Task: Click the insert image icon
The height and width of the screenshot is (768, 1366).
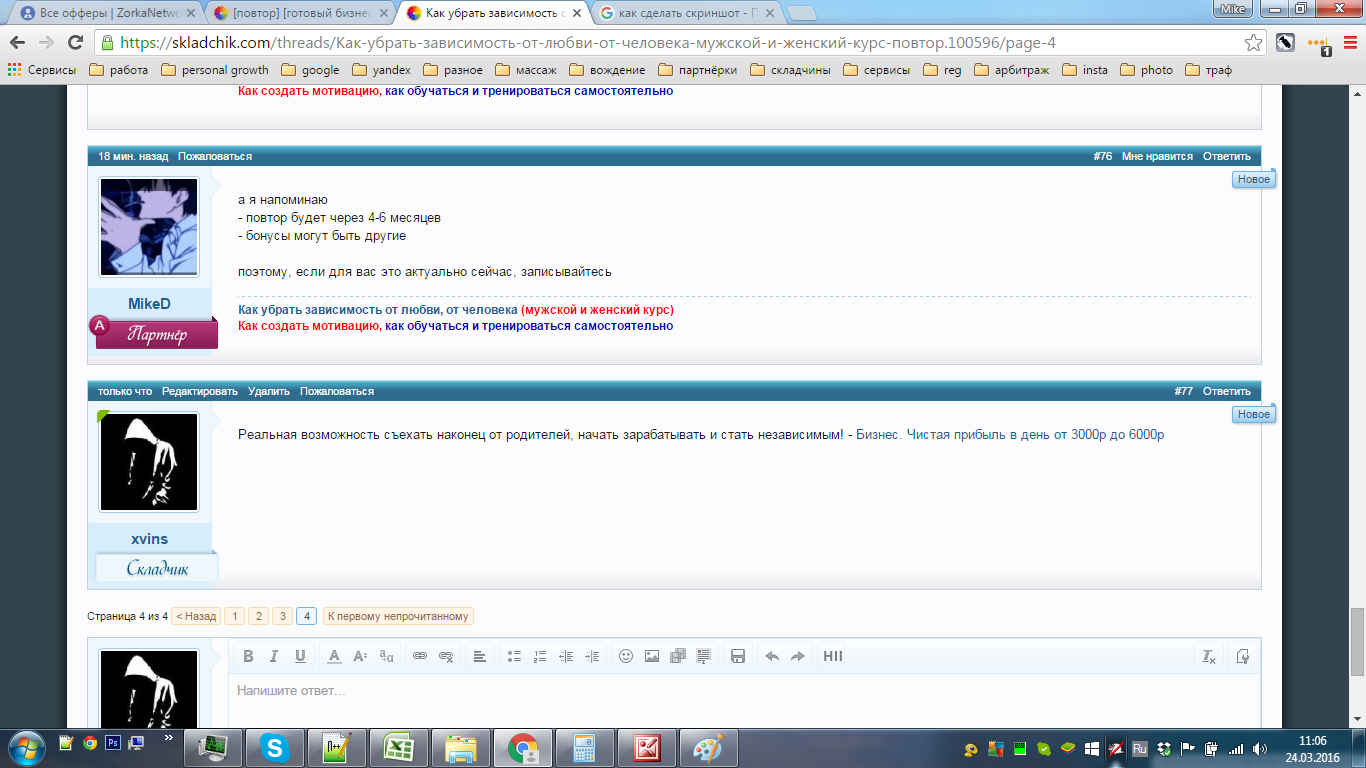Action: pos(652,656)
